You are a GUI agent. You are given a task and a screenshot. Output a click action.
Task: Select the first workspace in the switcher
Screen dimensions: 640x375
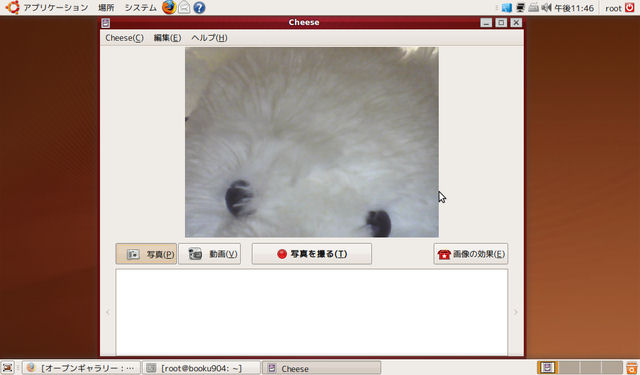[547, 368]
